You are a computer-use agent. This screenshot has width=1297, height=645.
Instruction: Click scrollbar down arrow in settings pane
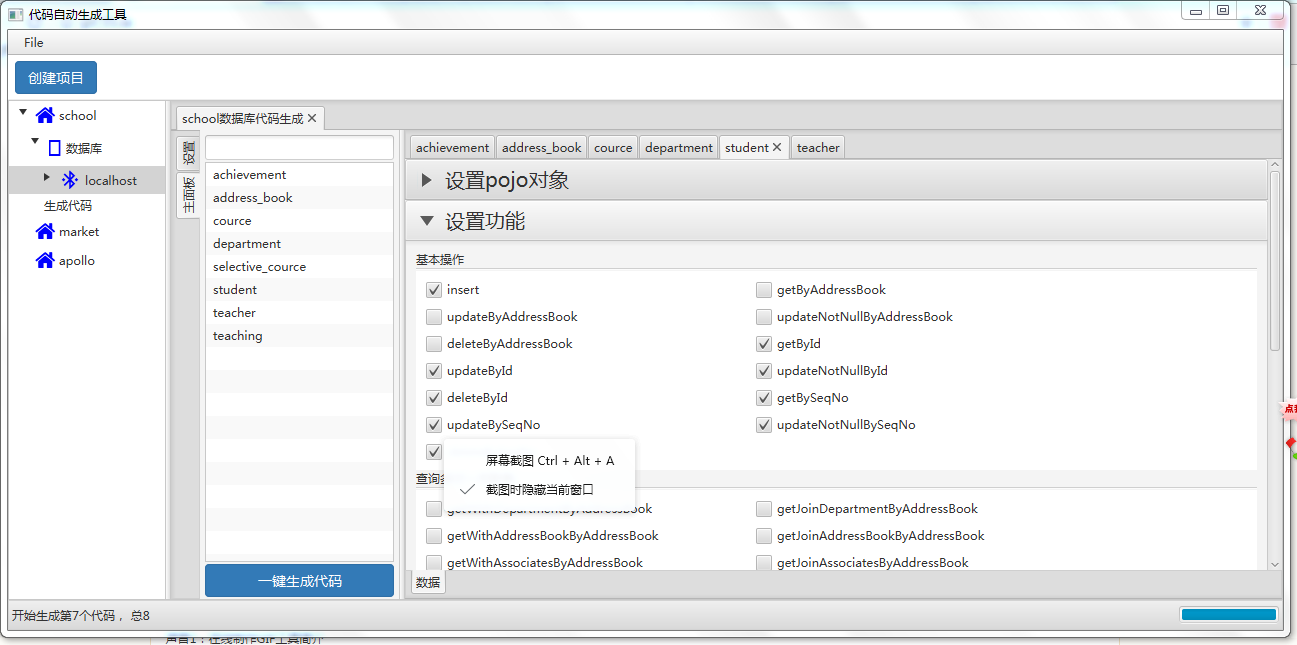pyautogui.click(x=1274, y=564)
